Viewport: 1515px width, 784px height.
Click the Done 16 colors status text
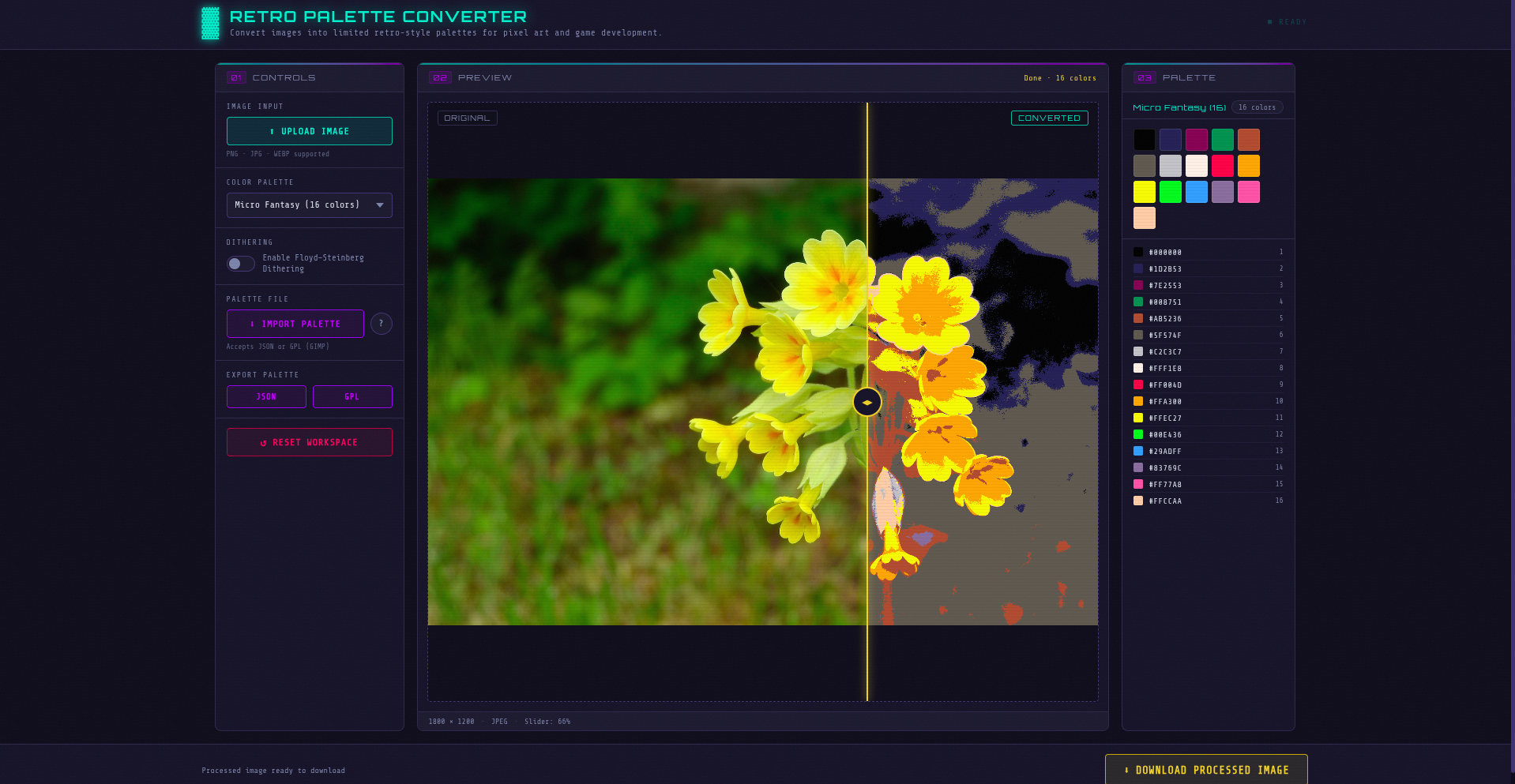pyautogui.click(x=1060, y=78)
